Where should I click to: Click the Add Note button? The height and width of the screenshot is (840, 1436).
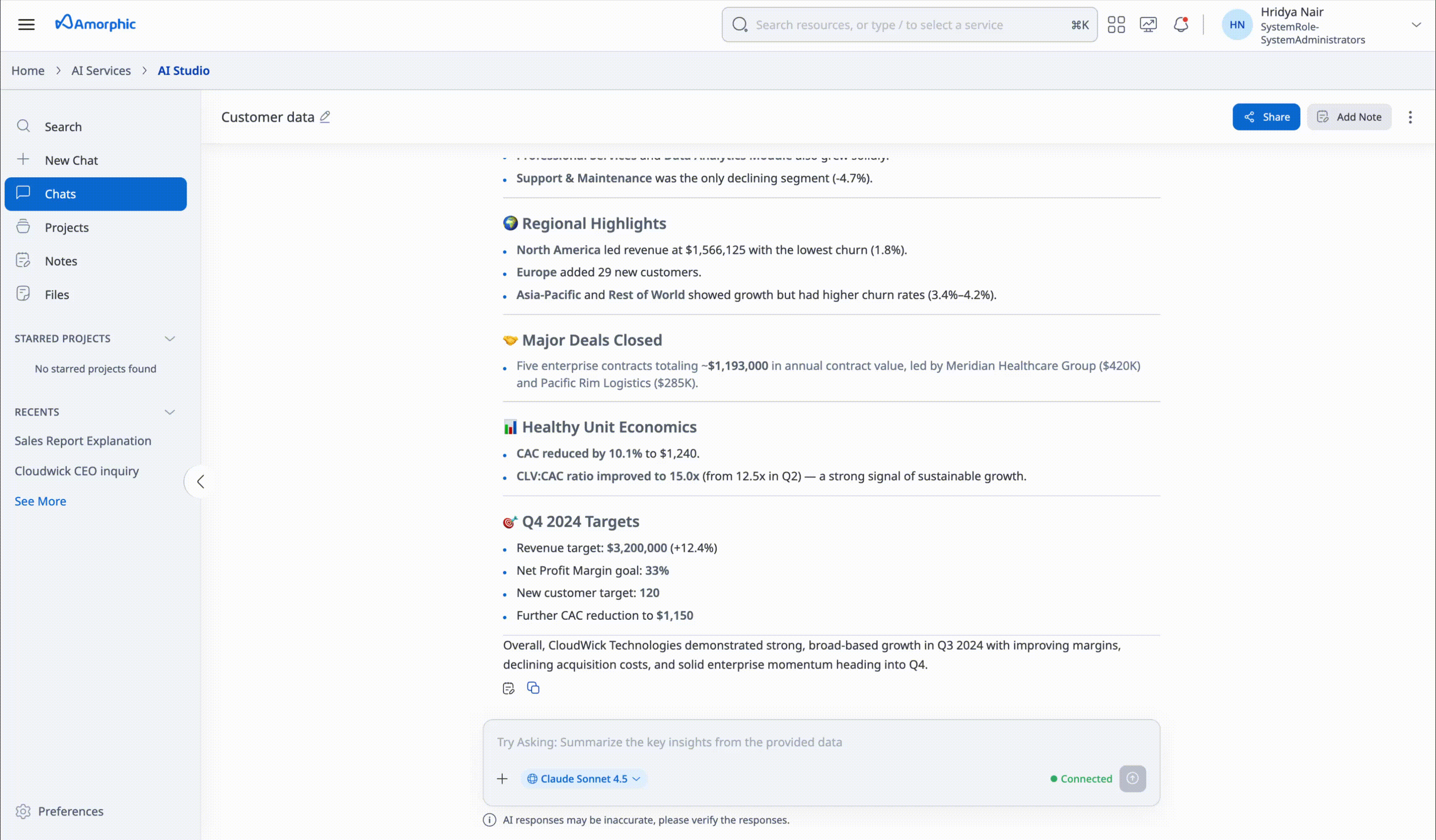pyautogui.click(x=1349, y=117)
